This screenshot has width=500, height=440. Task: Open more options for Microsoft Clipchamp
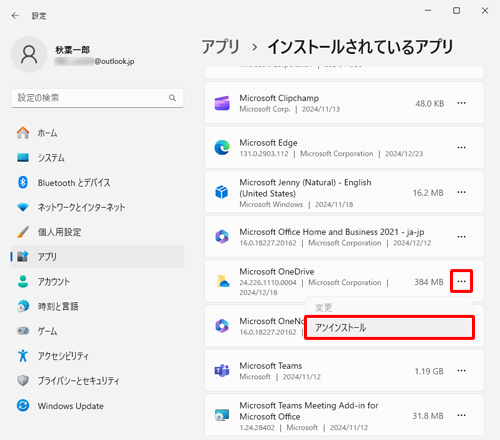(461, 103)
